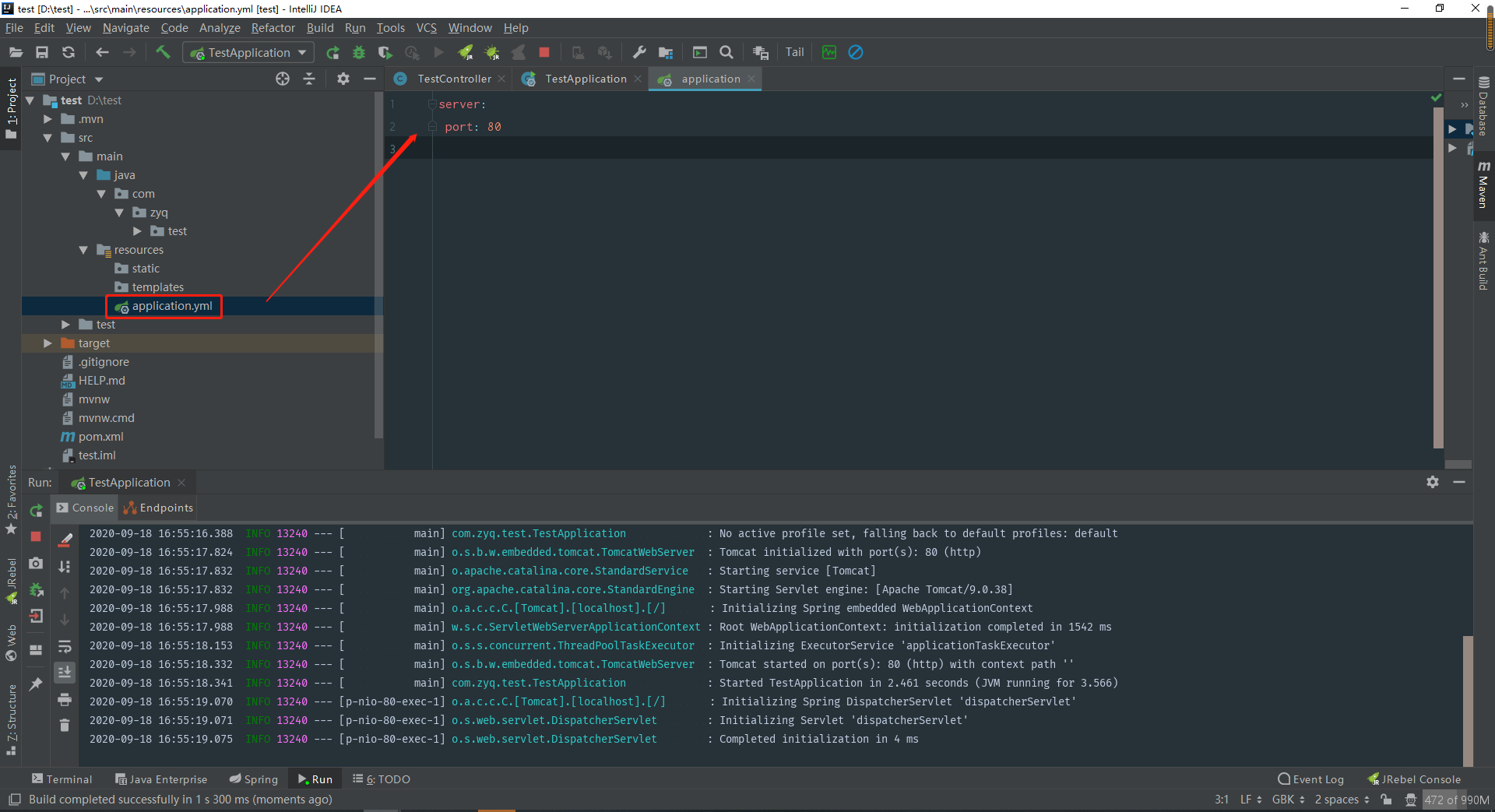Expand the target folder
The width and height of the screenshot is (1495, 812).
(48, 343)
